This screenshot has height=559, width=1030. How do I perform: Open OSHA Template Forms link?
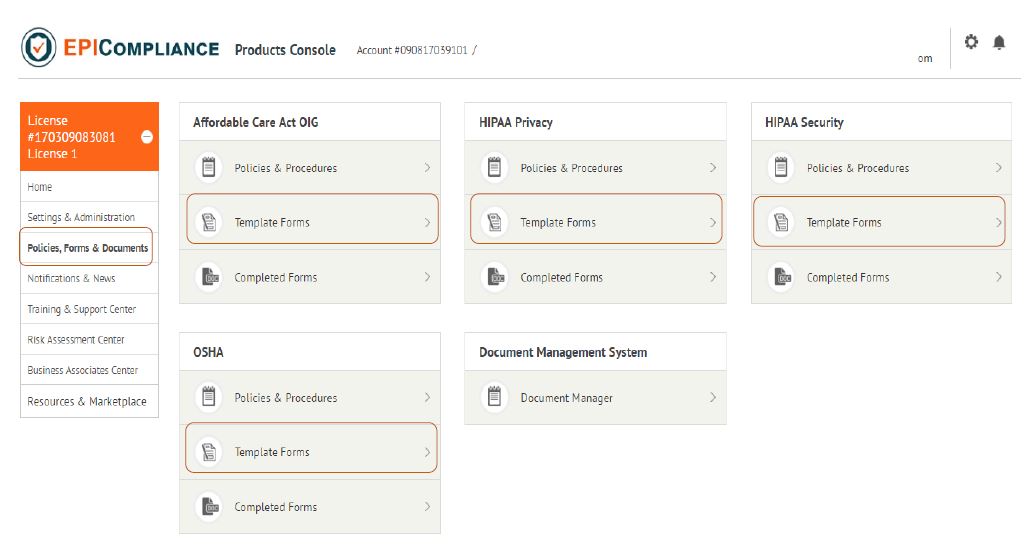tap(272, 452)
